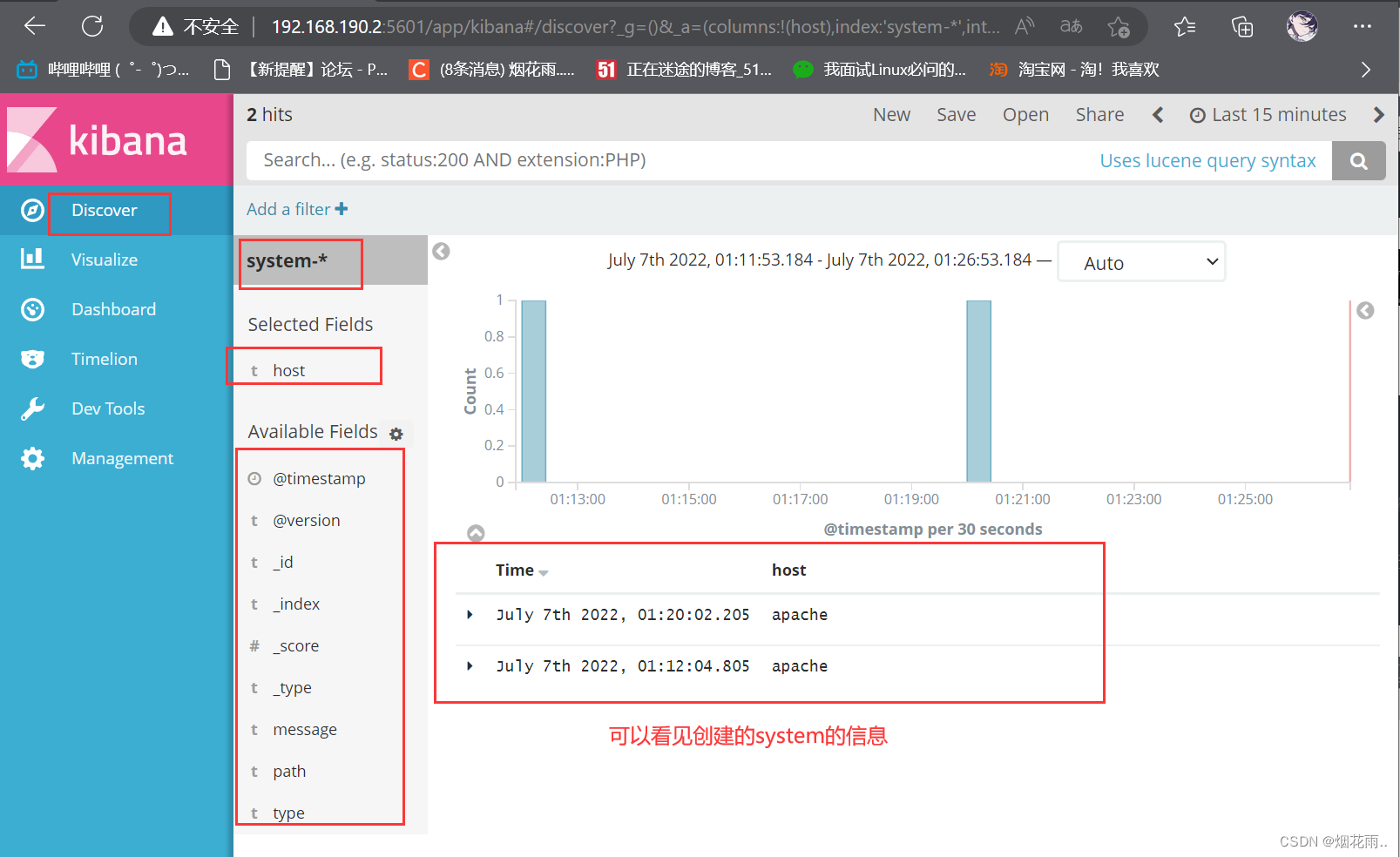This screenshot has height=857, width=1400.
Task: Click the histogram bar near 01:20
Action: (978, 391)
